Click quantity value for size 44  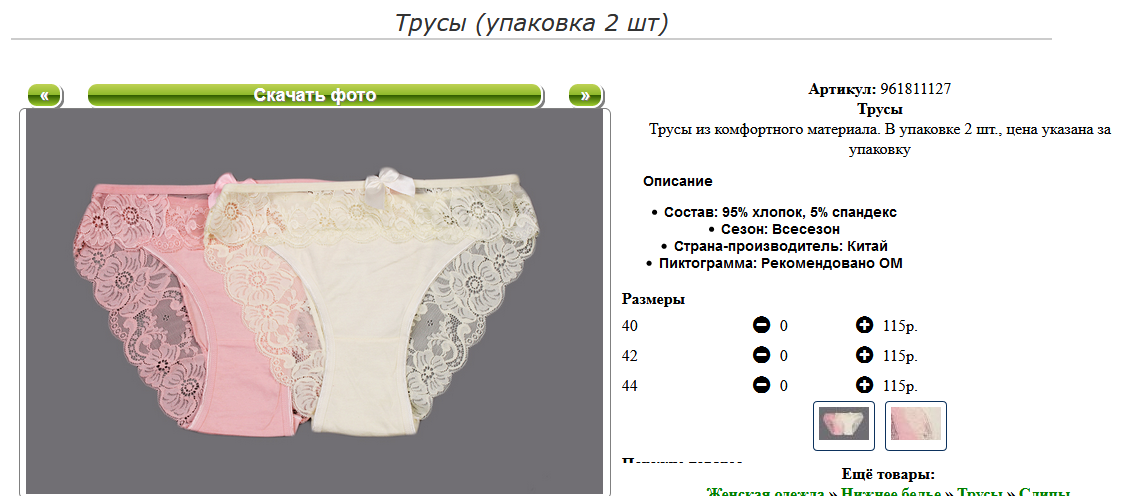[x=783, y=386]
